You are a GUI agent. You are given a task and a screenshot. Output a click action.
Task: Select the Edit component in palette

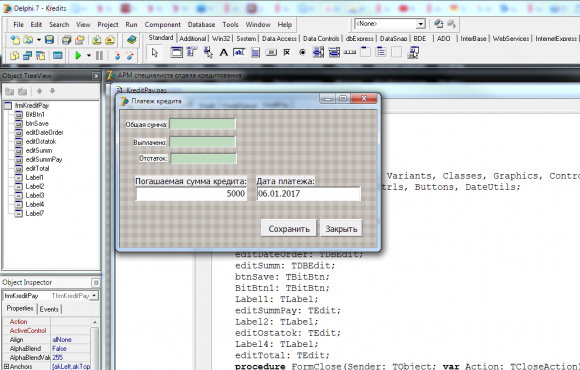coord(239,53)
